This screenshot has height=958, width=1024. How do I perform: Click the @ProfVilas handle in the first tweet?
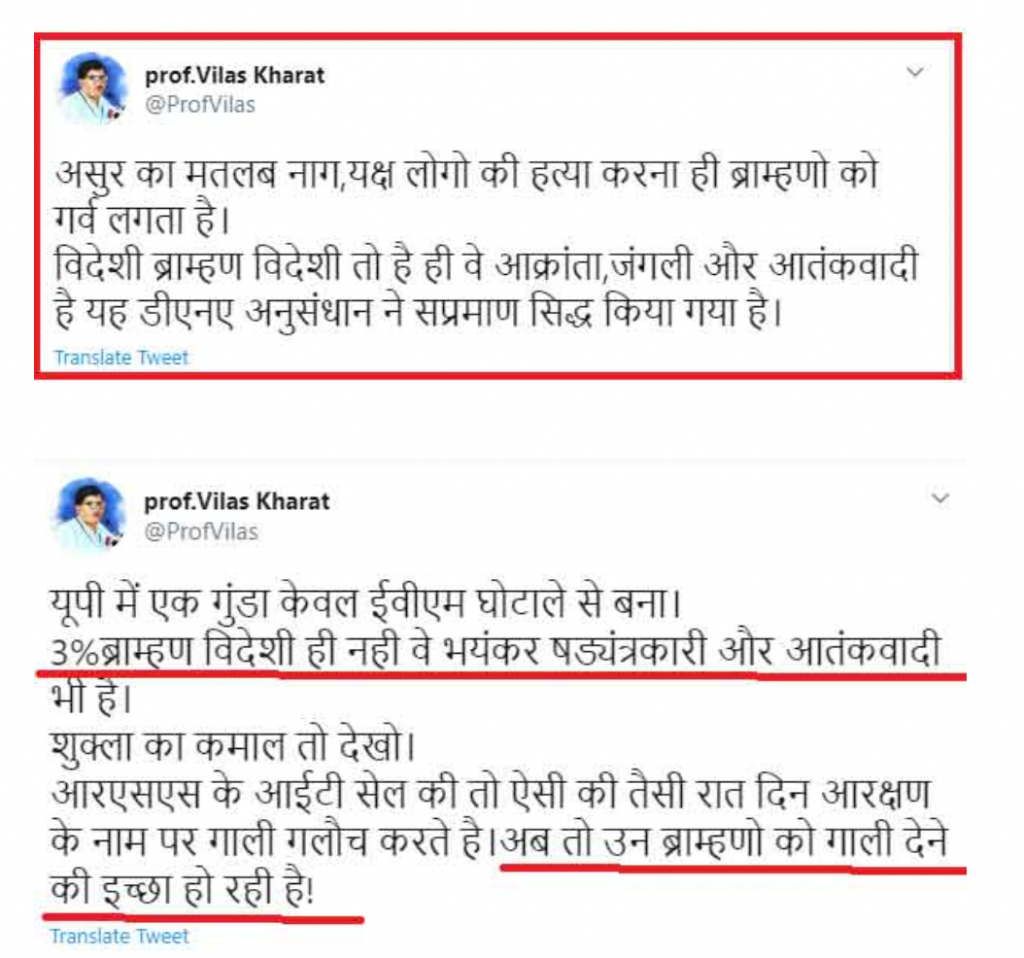coord(200,105)
